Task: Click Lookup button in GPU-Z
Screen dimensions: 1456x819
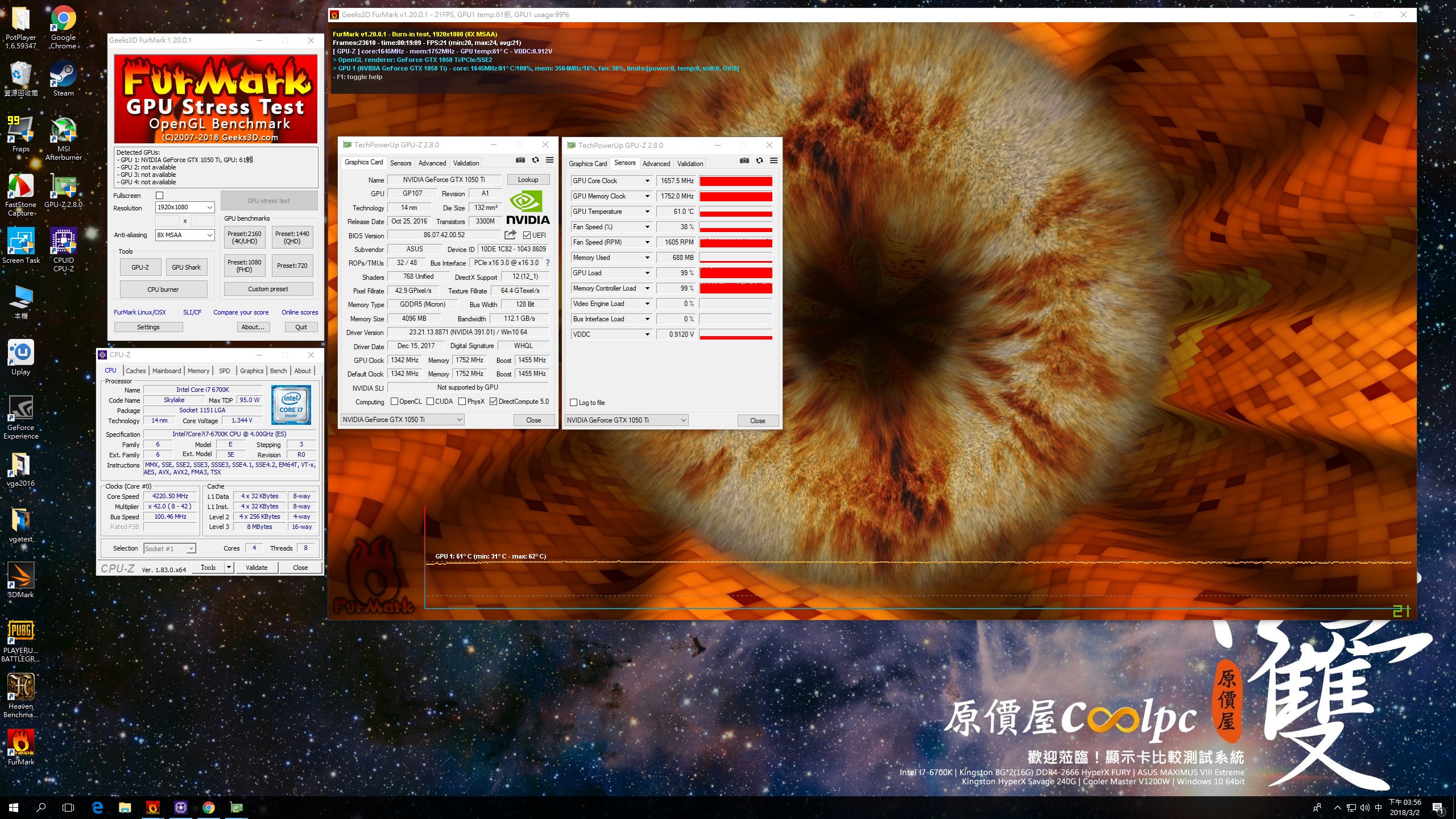Action: [x=528, y=180]
